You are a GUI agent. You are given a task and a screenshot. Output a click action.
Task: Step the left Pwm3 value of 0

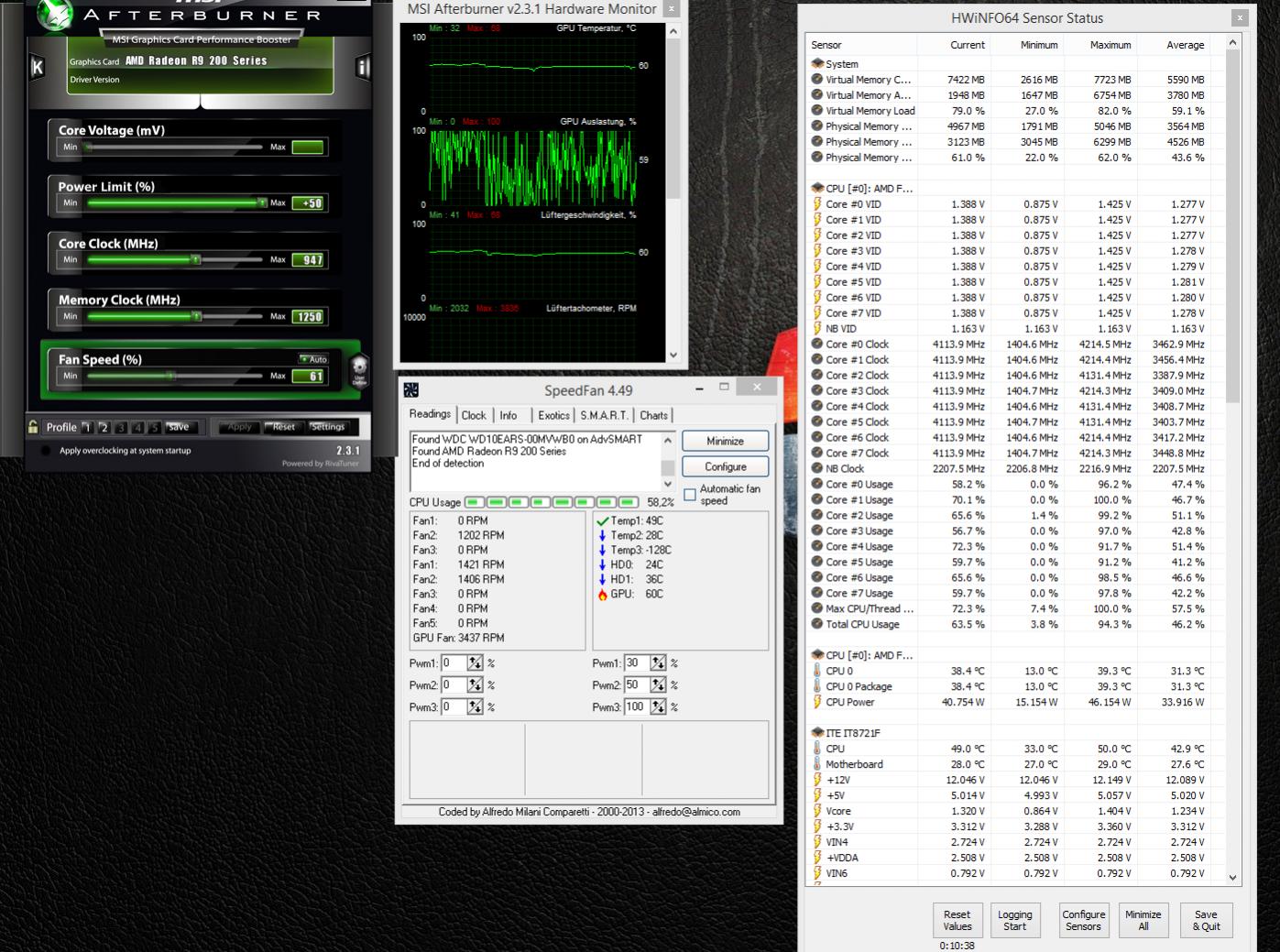click(x=475, y=707)
